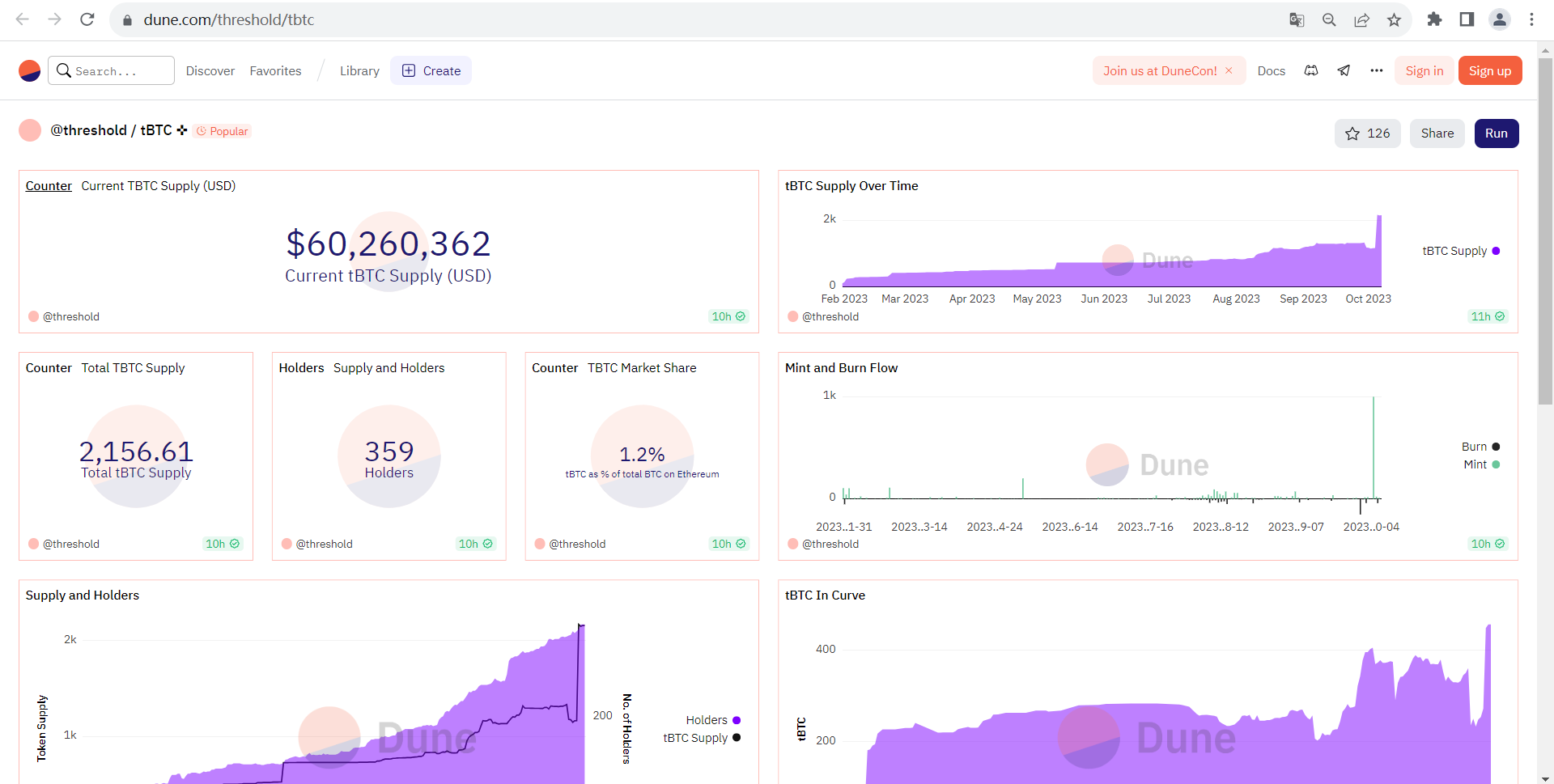This screenshot has width=1554, height=784.
Task: Bookmark this page with star icon
Action: (x=1394, y=19)
